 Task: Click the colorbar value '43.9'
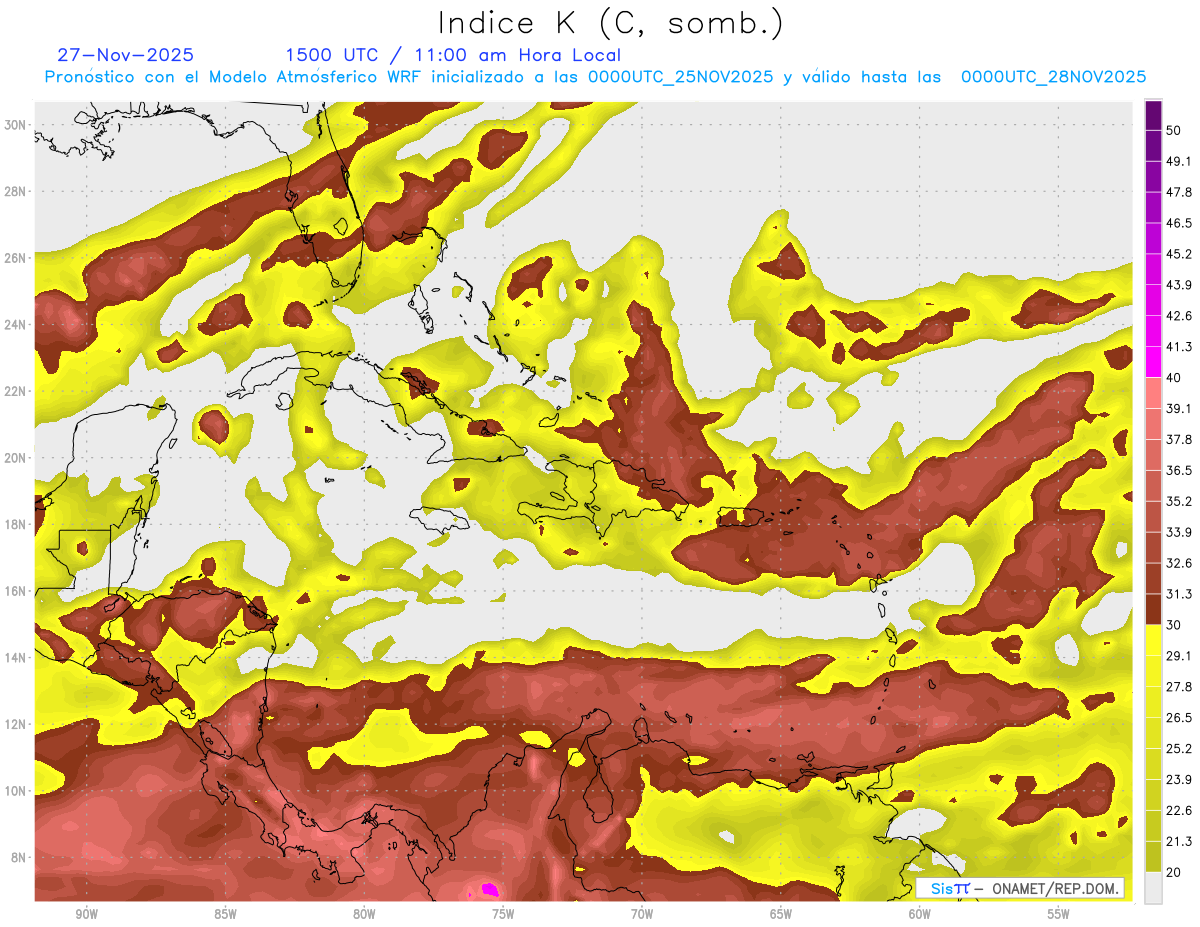coord(1179,285)
